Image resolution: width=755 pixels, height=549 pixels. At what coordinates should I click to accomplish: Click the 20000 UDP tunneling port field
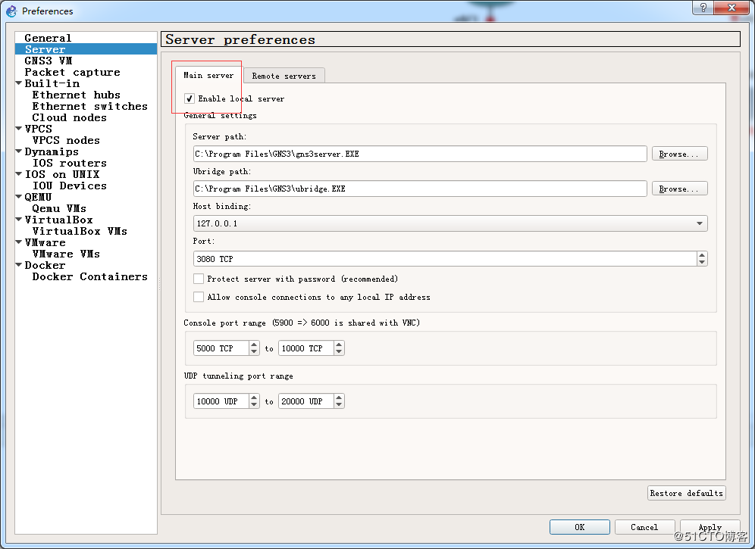(x=306, y=401)
